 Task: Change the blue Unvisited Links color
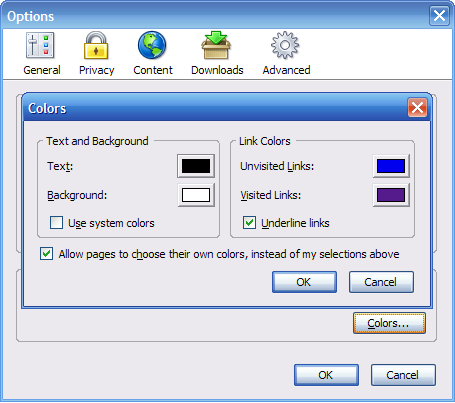pos(391,166)
